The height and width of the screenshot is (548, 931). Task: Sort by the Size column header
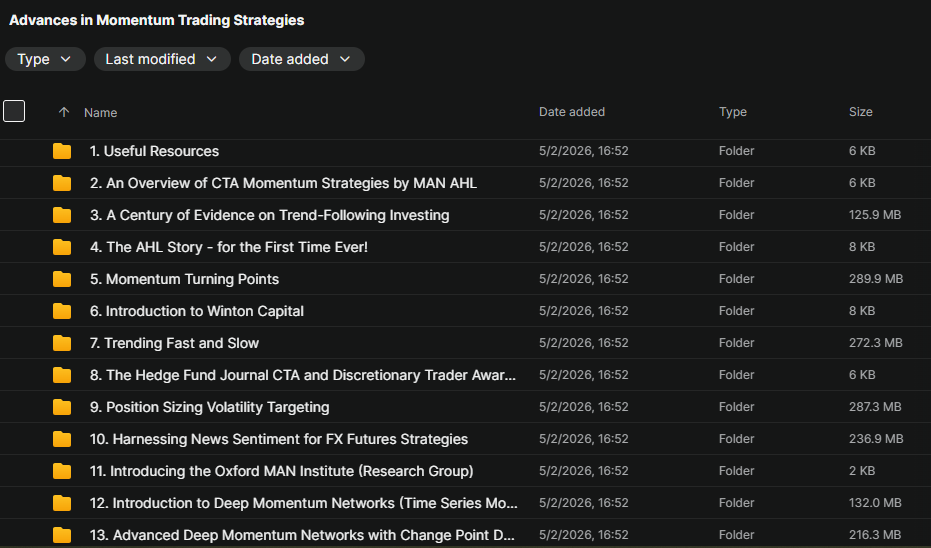point(860,112)
